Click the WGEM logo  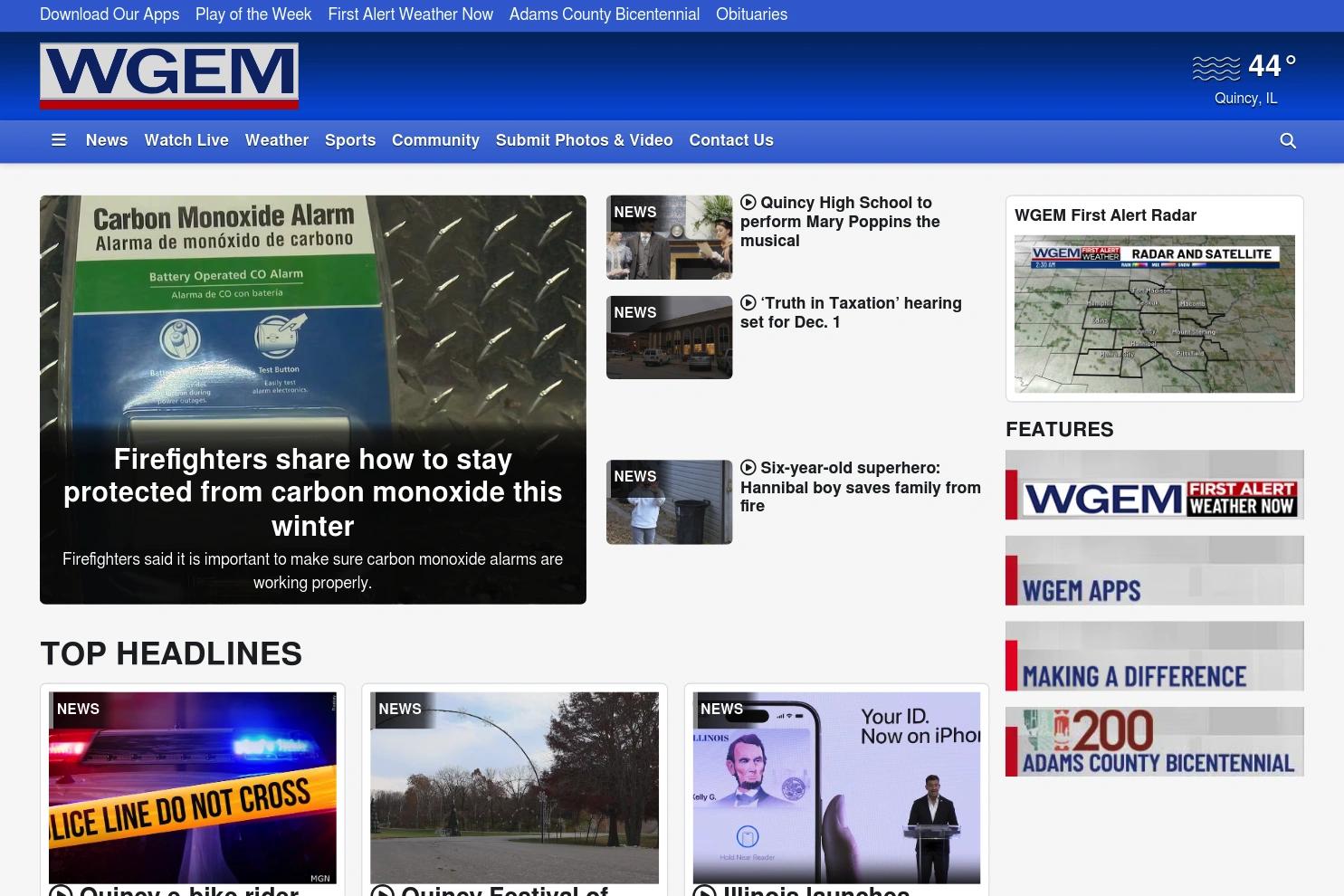tap(169, 76)
